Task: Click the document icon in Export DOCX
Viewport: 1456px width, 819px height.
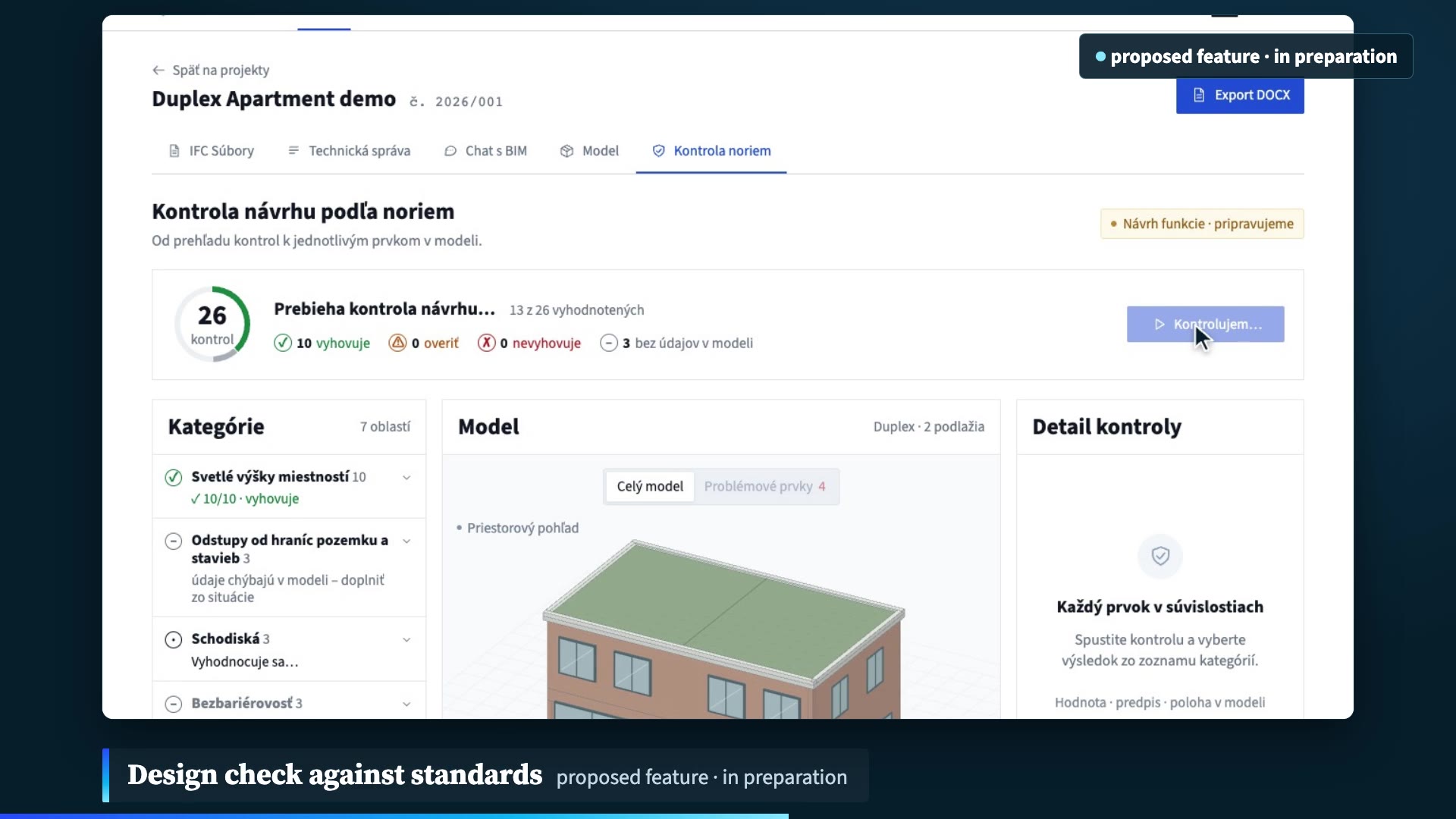Action: point(1199,95)
